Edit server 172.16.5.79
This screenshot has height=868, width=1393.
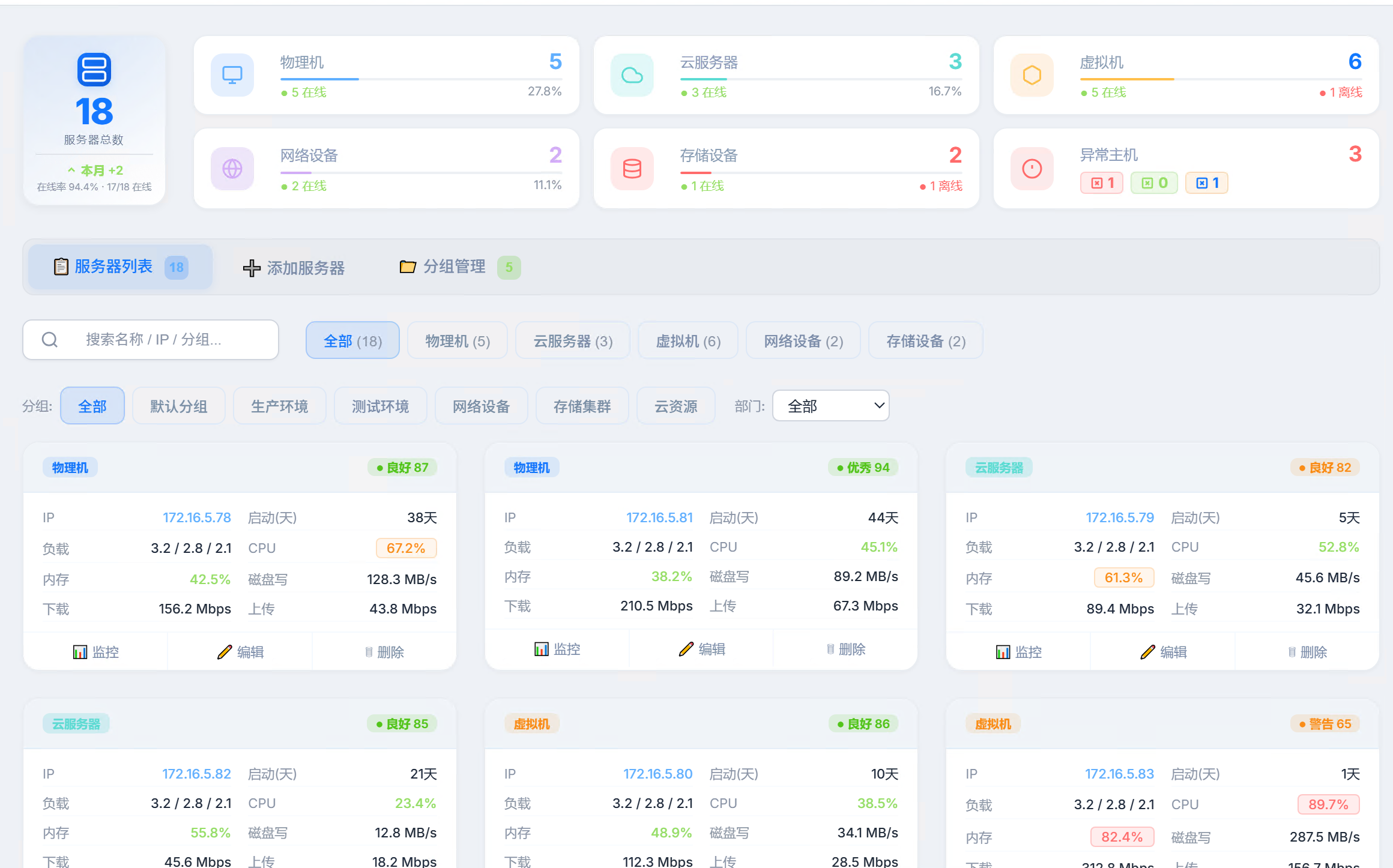pos(1163,652)
